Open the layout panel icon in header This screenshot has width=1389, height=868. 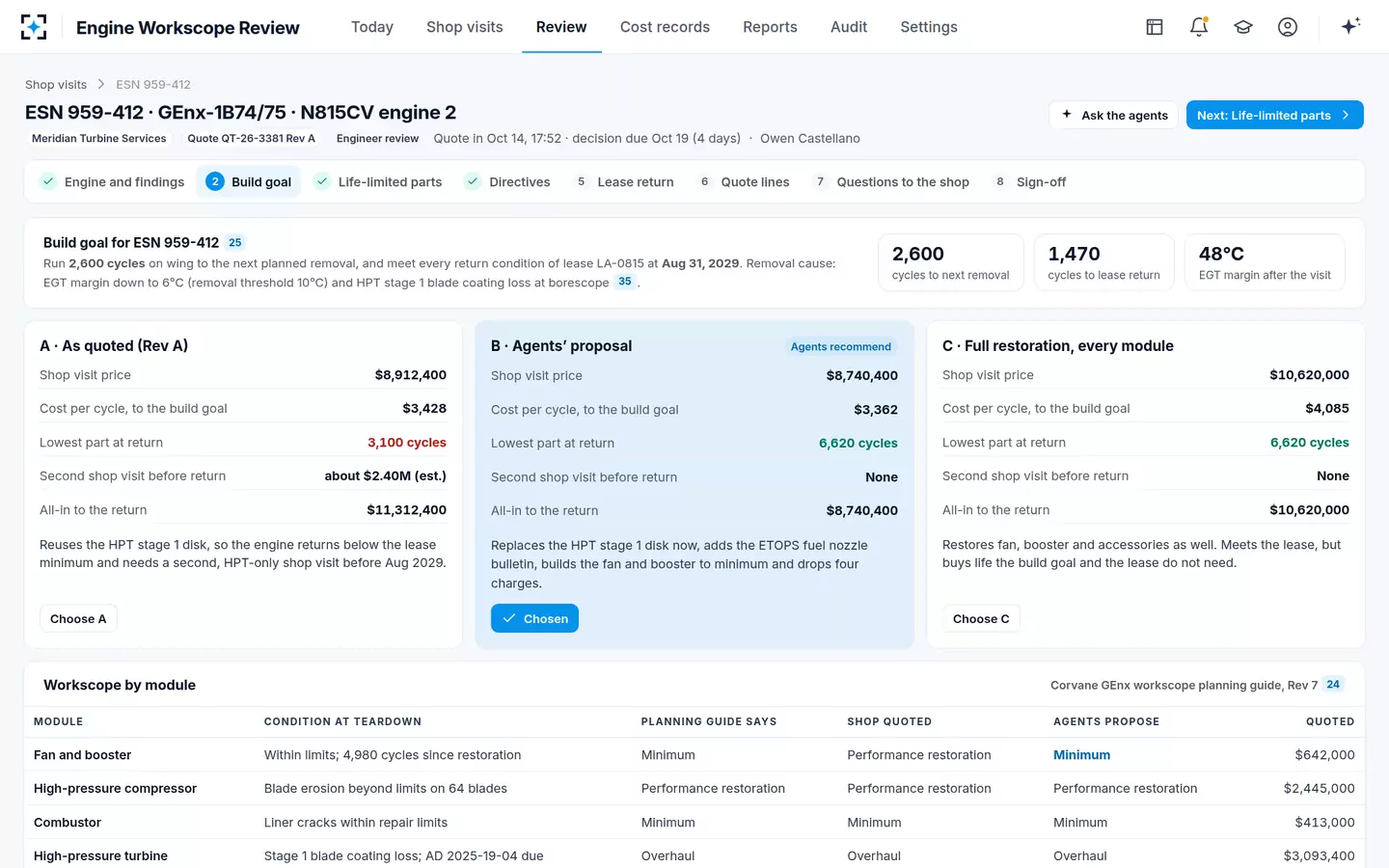tap(1155, 27)
